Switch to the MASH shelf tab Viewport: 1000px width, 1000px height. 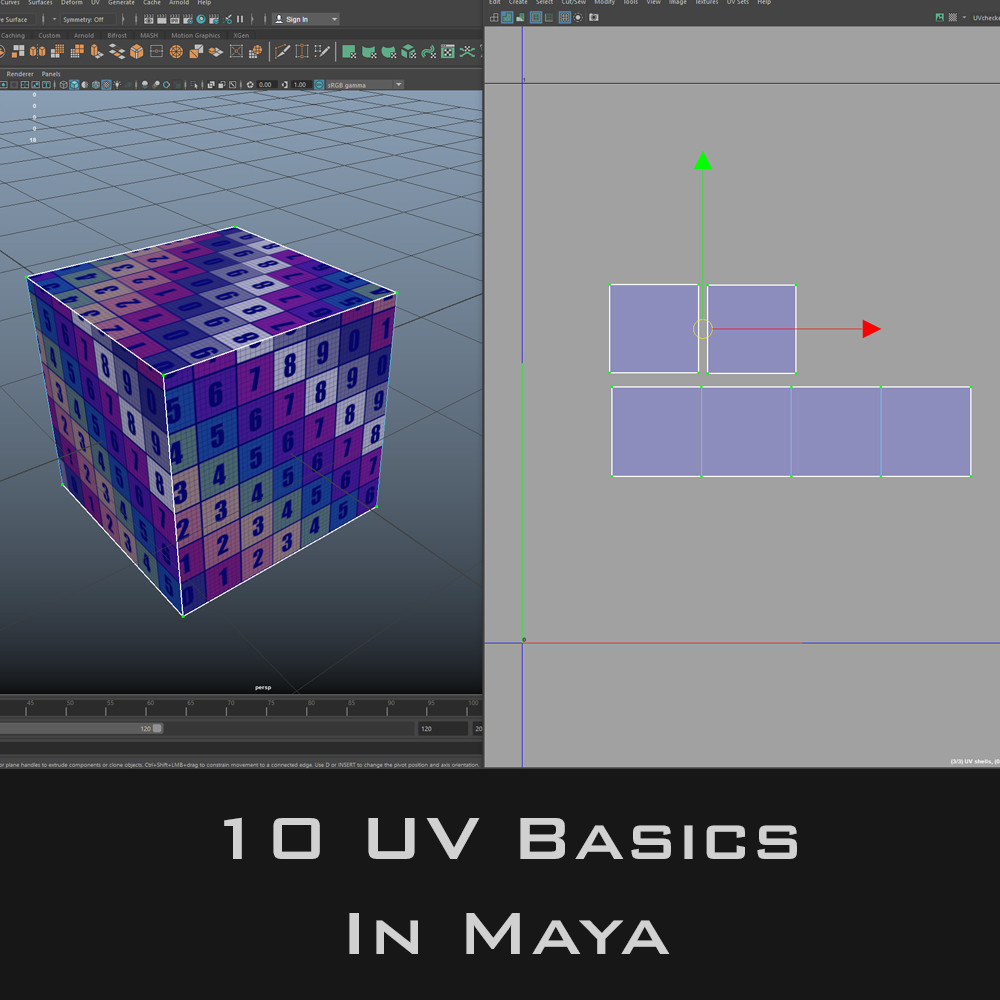149,36
